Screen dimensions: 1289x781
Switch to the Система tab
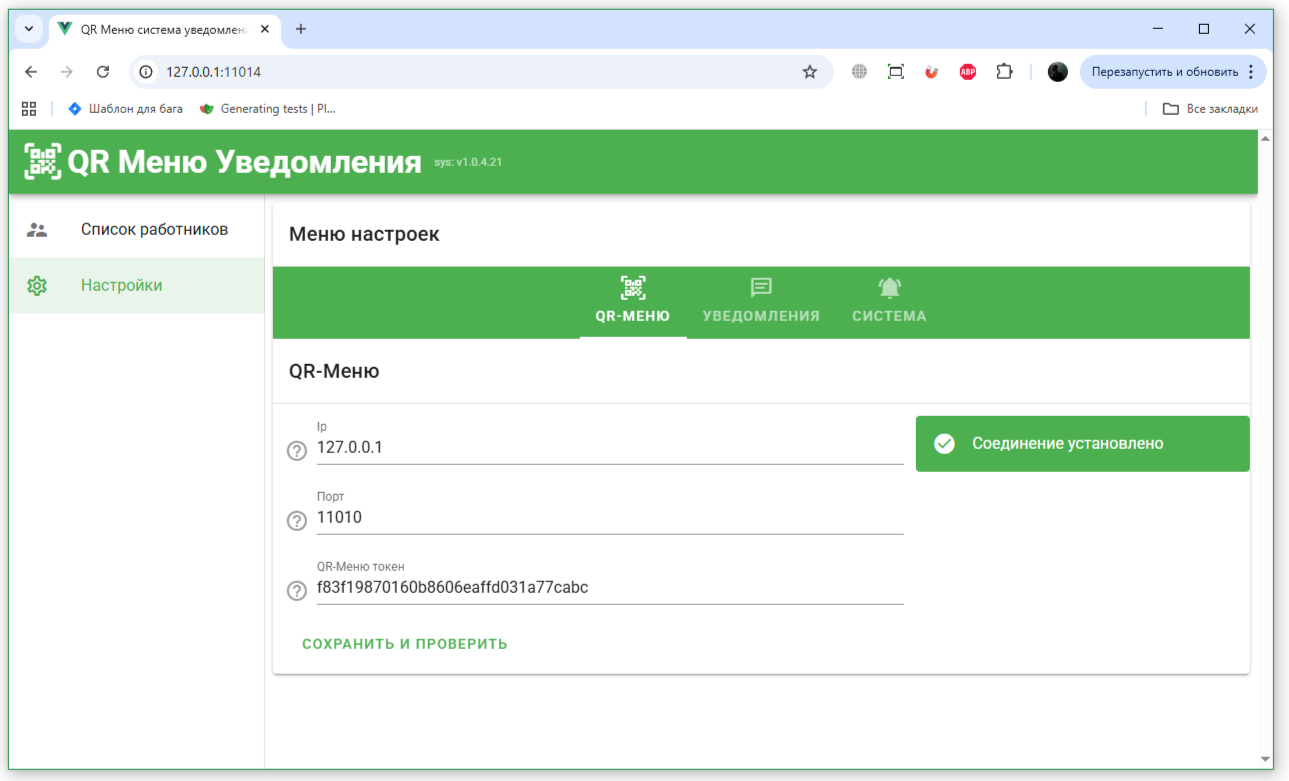[889, 301]
